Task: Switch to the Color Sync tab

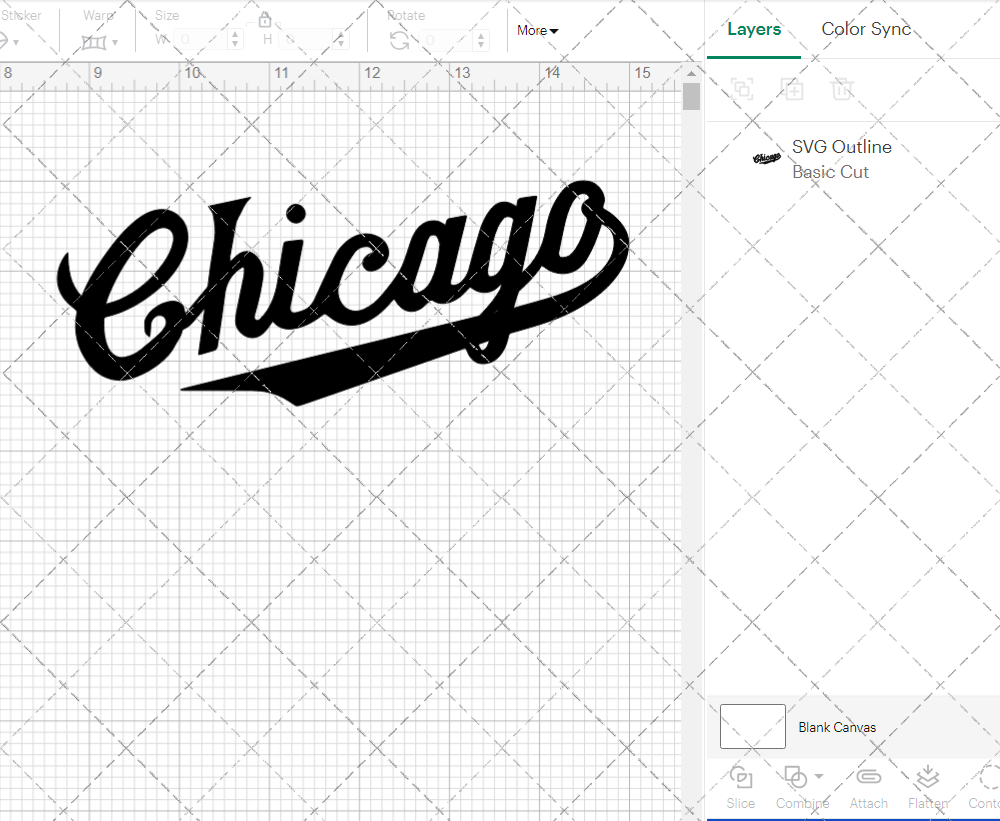Action: 866,29
